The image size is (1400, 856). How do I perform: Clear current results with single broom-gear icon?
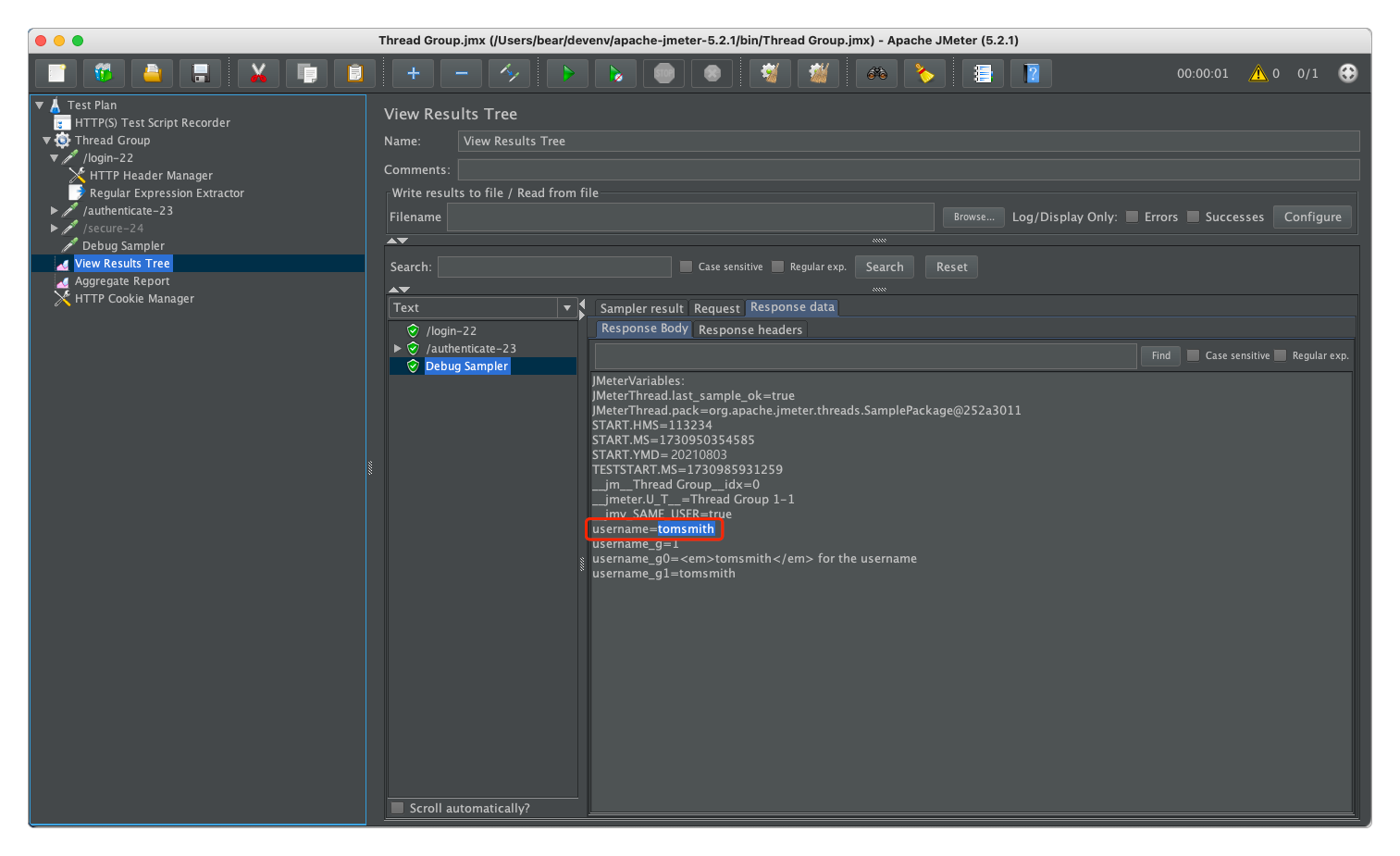click(770, 73)
